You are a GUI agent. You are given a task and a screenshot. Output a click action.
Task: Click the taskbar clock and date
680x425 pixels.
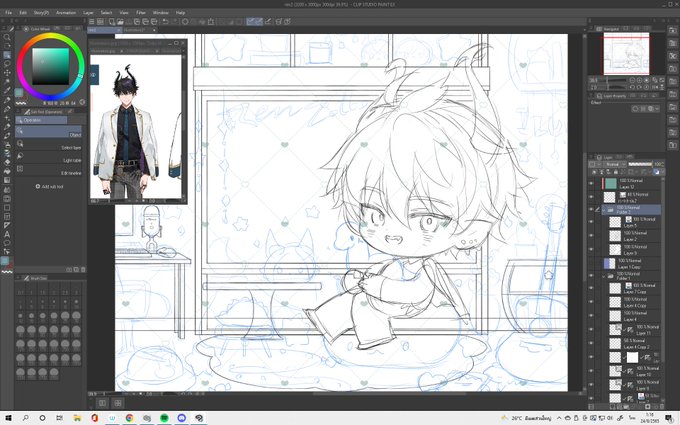(x=650, y=418)
